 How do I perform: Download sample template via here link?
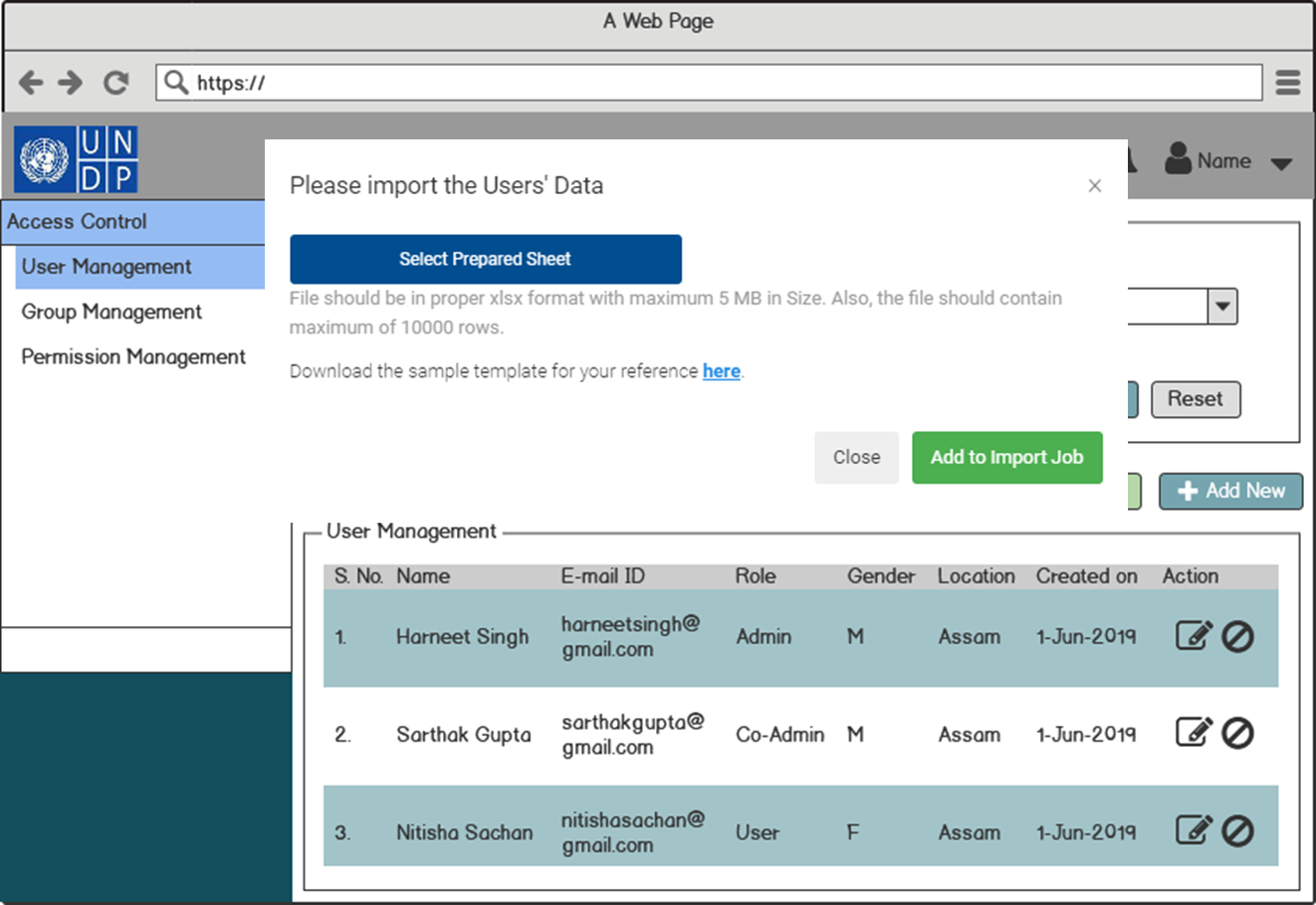point(721,371)
